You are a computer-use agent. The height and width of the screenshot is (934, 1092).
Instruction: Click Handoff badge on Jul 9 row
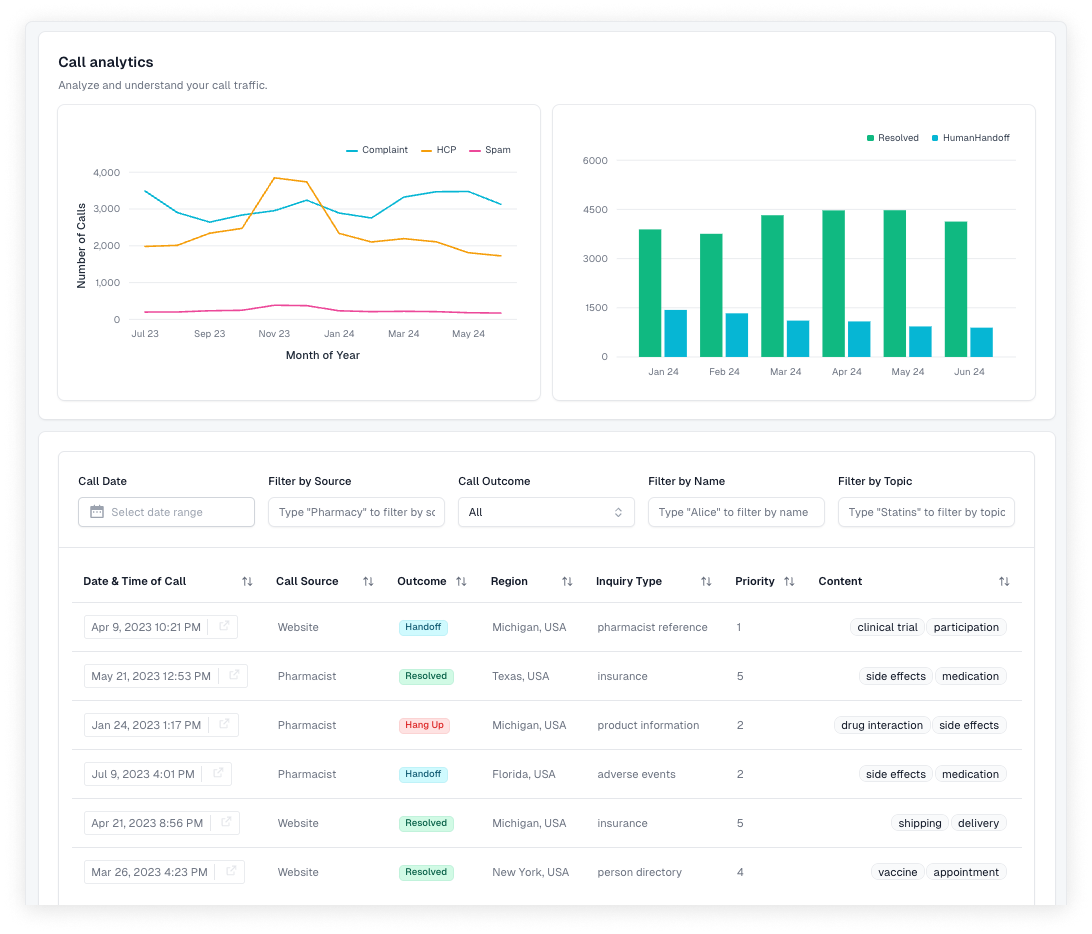[423, 774]
